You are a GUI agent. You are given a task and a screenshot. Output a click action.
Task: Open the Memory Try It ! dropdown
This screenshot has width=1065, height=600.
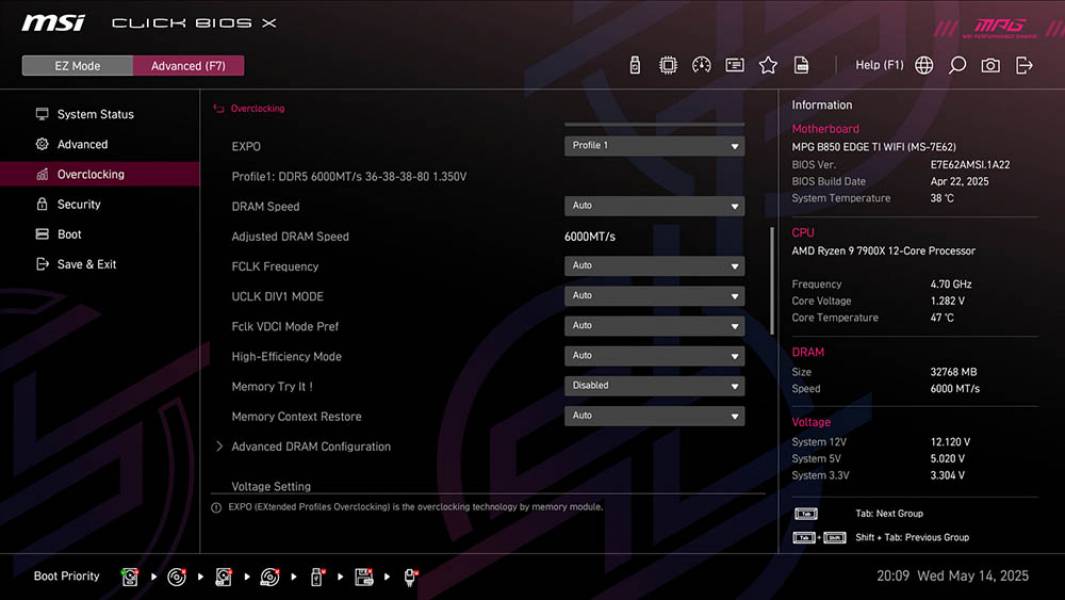[654, 385]
